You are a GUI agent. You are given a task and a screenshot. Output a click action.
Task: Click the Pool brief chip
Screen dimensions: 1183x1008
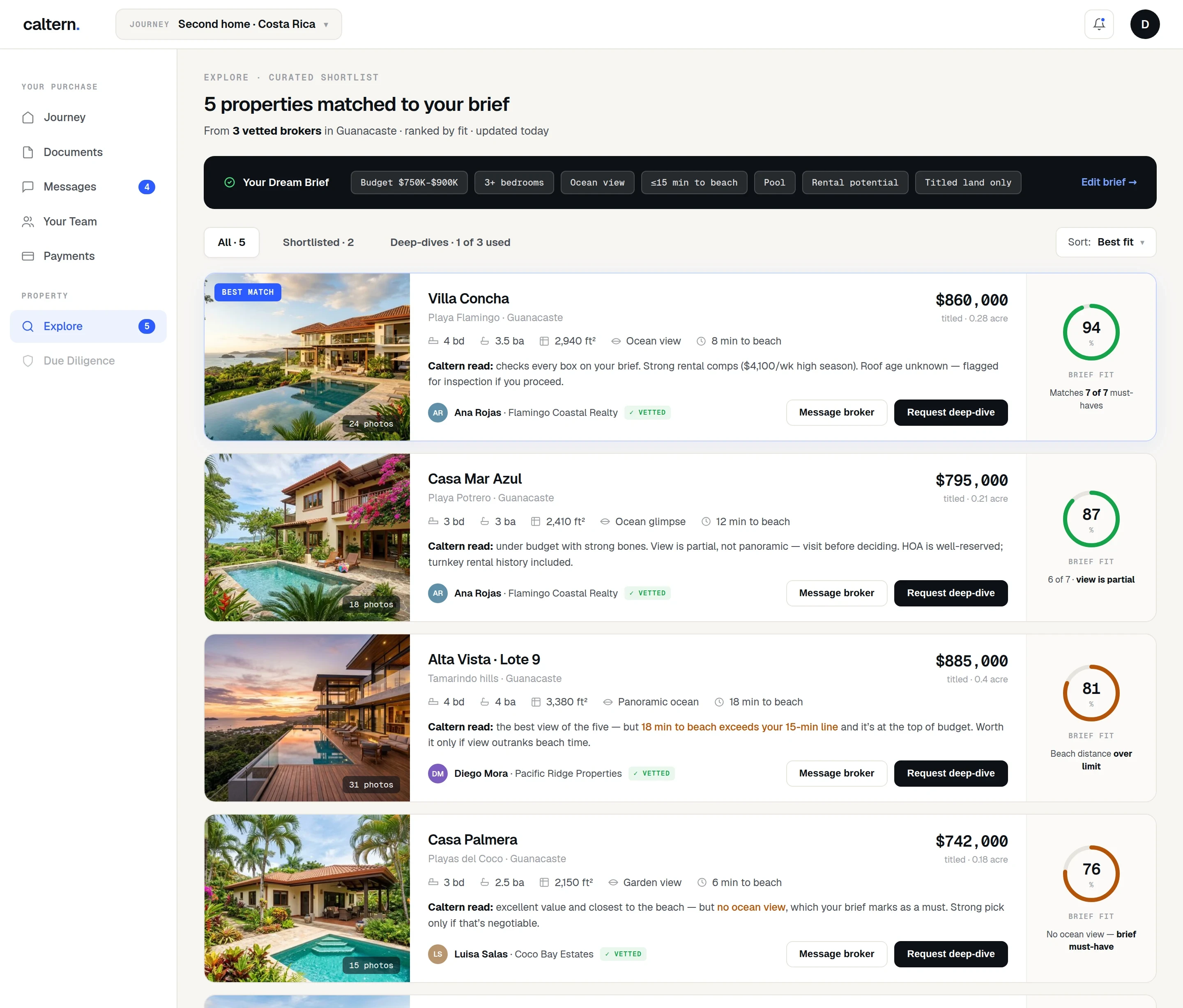click(774, 182)
